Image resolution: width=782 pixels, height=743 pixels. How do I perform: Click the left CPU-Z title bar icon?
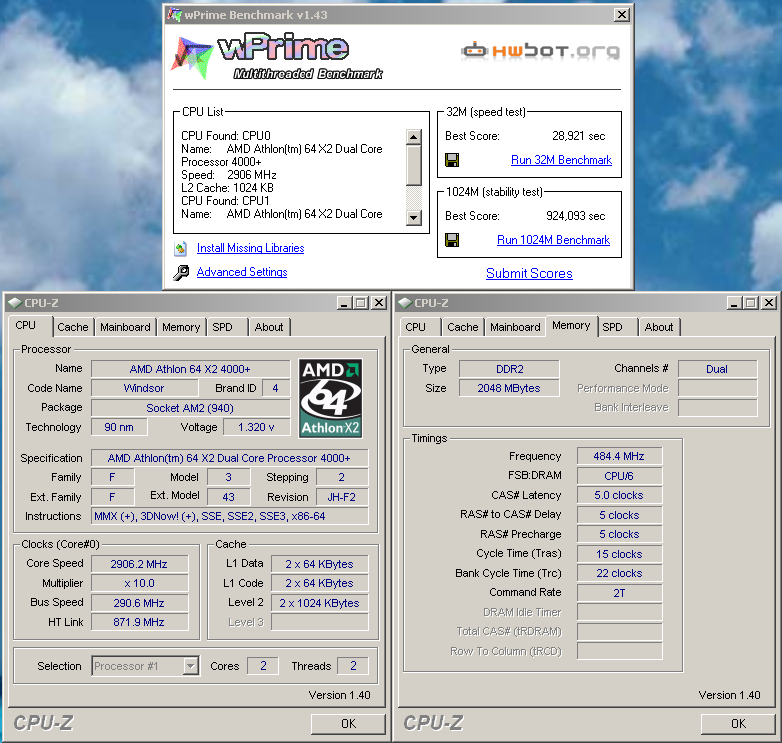click(x=15, y=303)
